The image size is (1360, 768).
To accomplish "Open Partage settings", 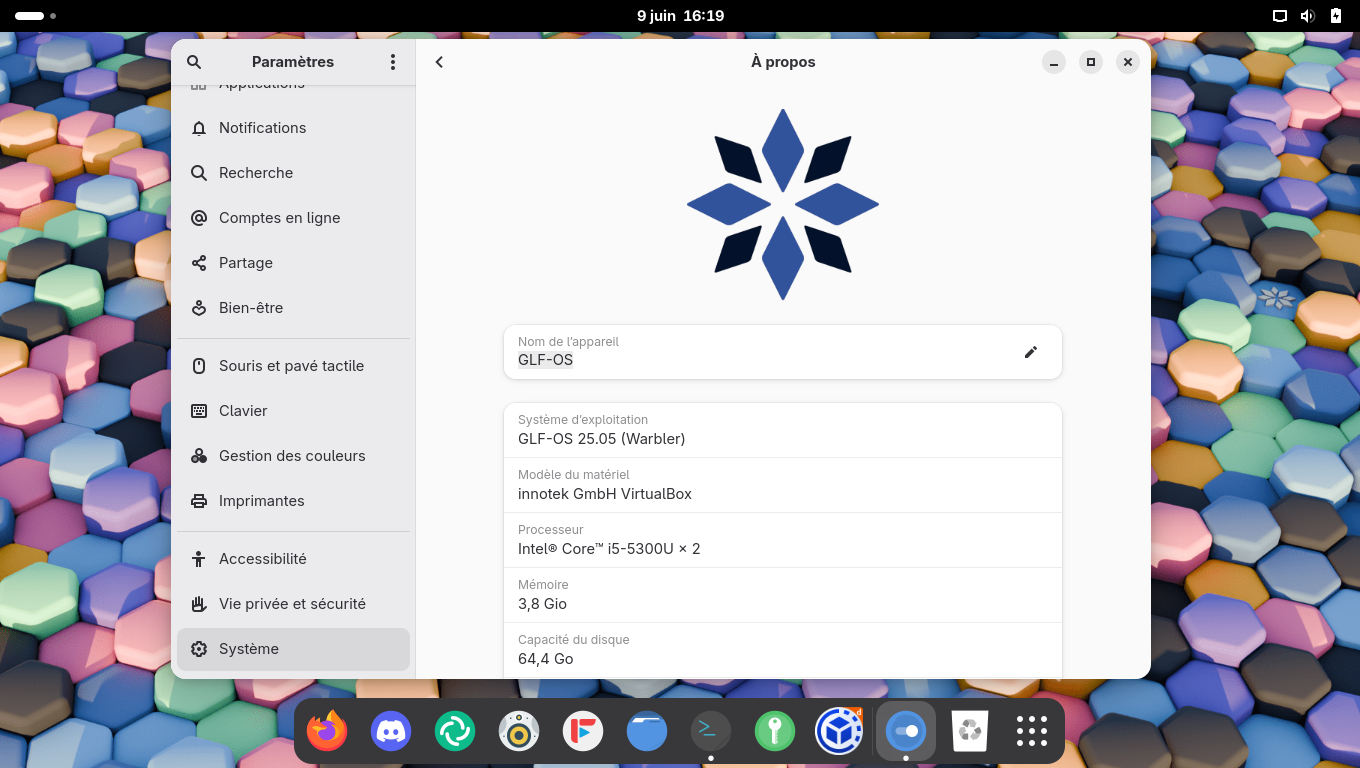I will point(293,263).
